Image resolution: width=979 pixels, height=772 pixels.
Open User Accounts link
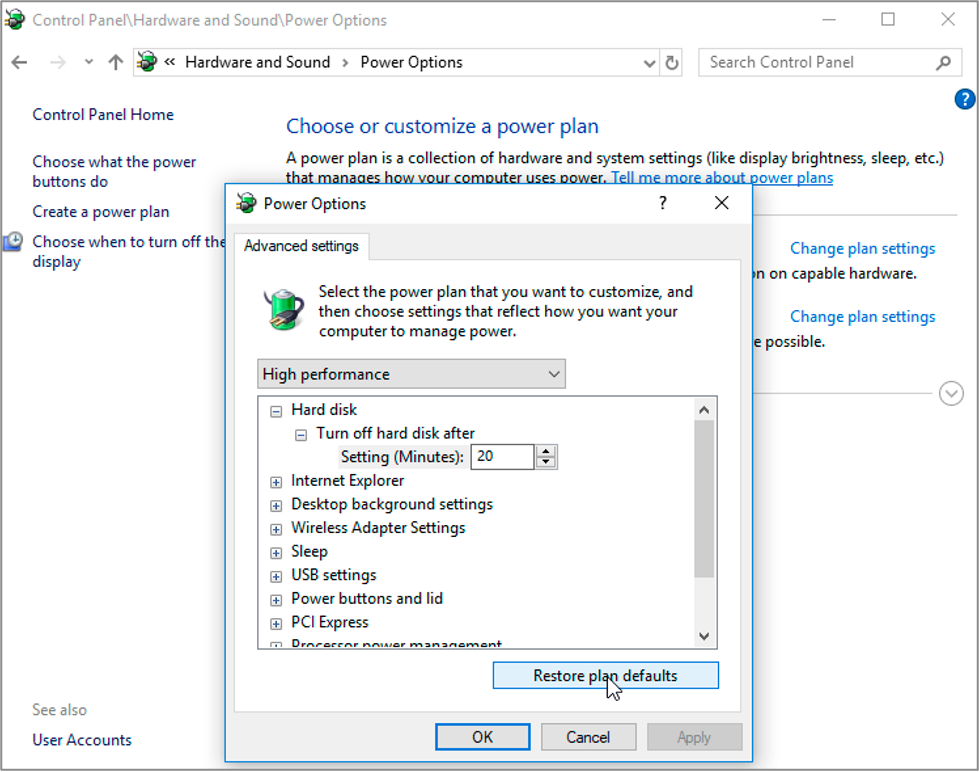pos(82,740)
